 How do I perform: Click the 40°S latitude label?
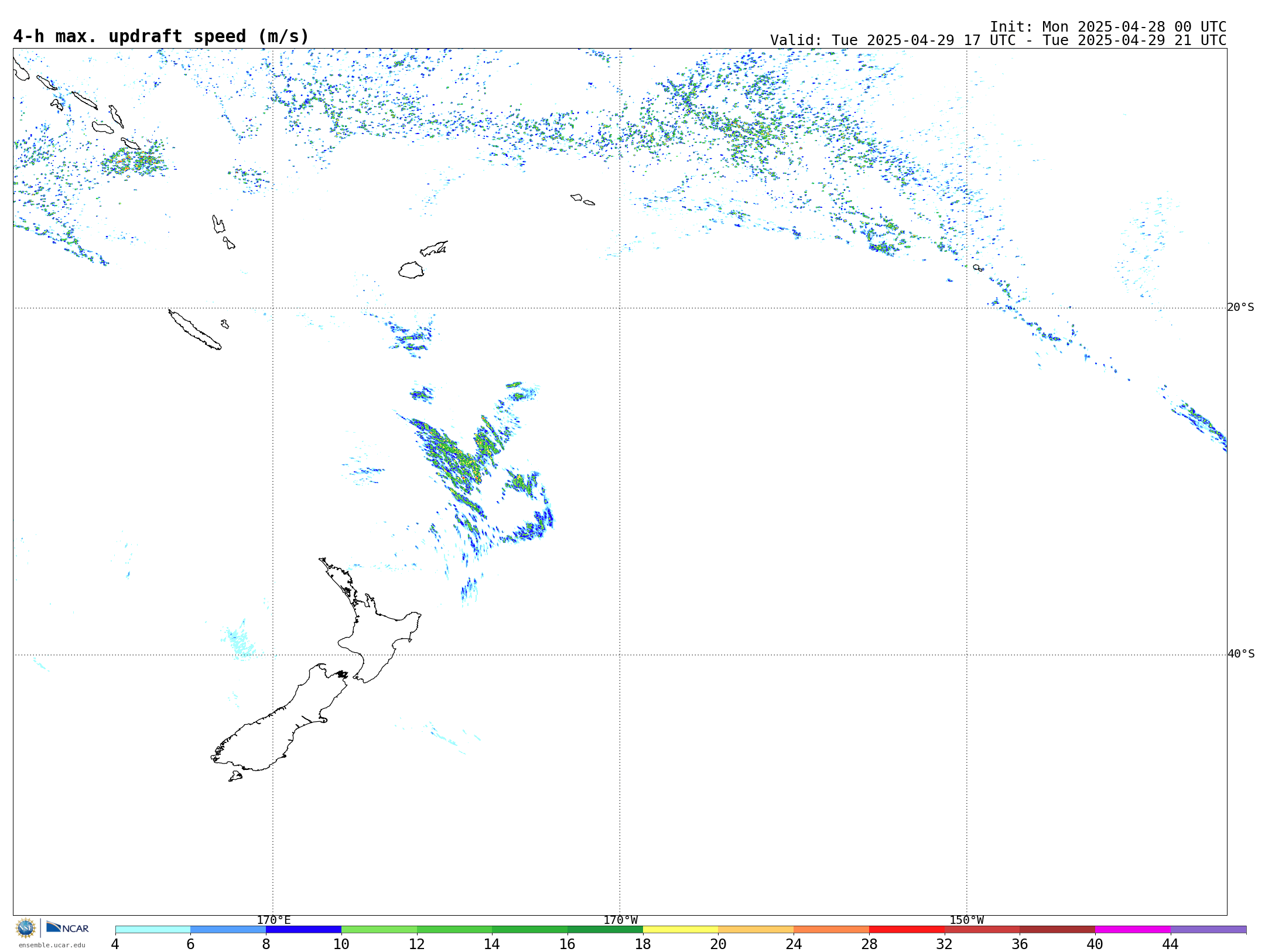point(1241,654)
